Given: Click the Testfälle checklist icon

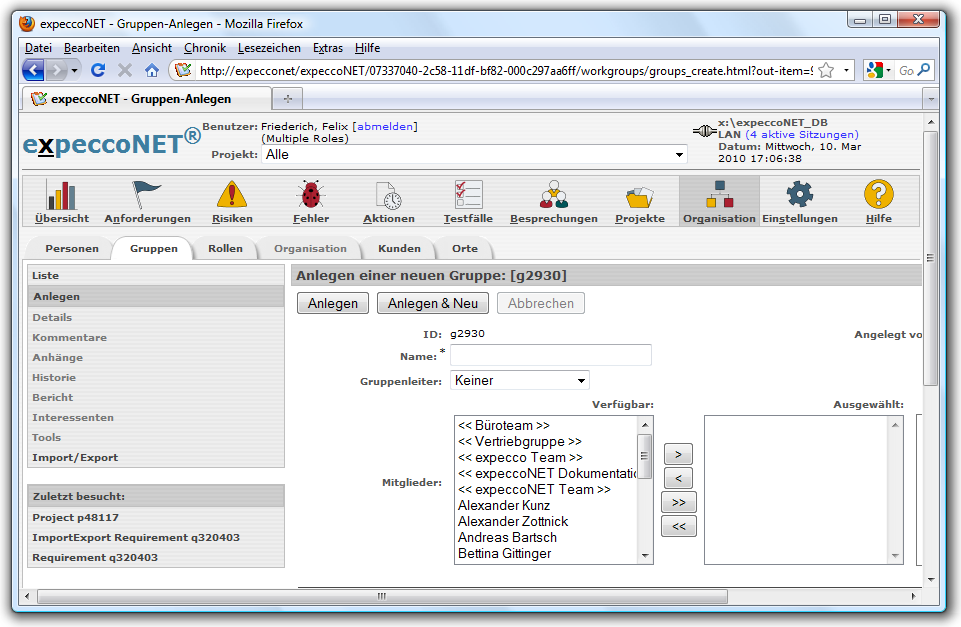Looking at the screenshot, I should point(468,195).
